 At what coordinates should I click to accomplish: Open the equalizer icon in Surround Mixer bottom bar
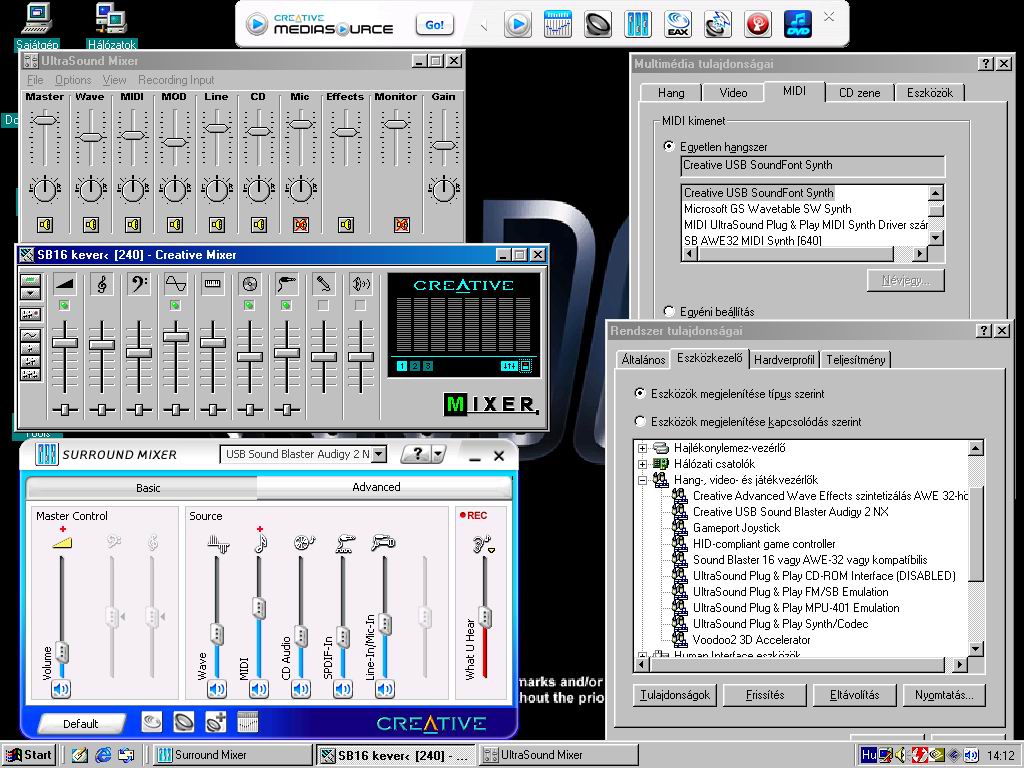pos(248,722)
